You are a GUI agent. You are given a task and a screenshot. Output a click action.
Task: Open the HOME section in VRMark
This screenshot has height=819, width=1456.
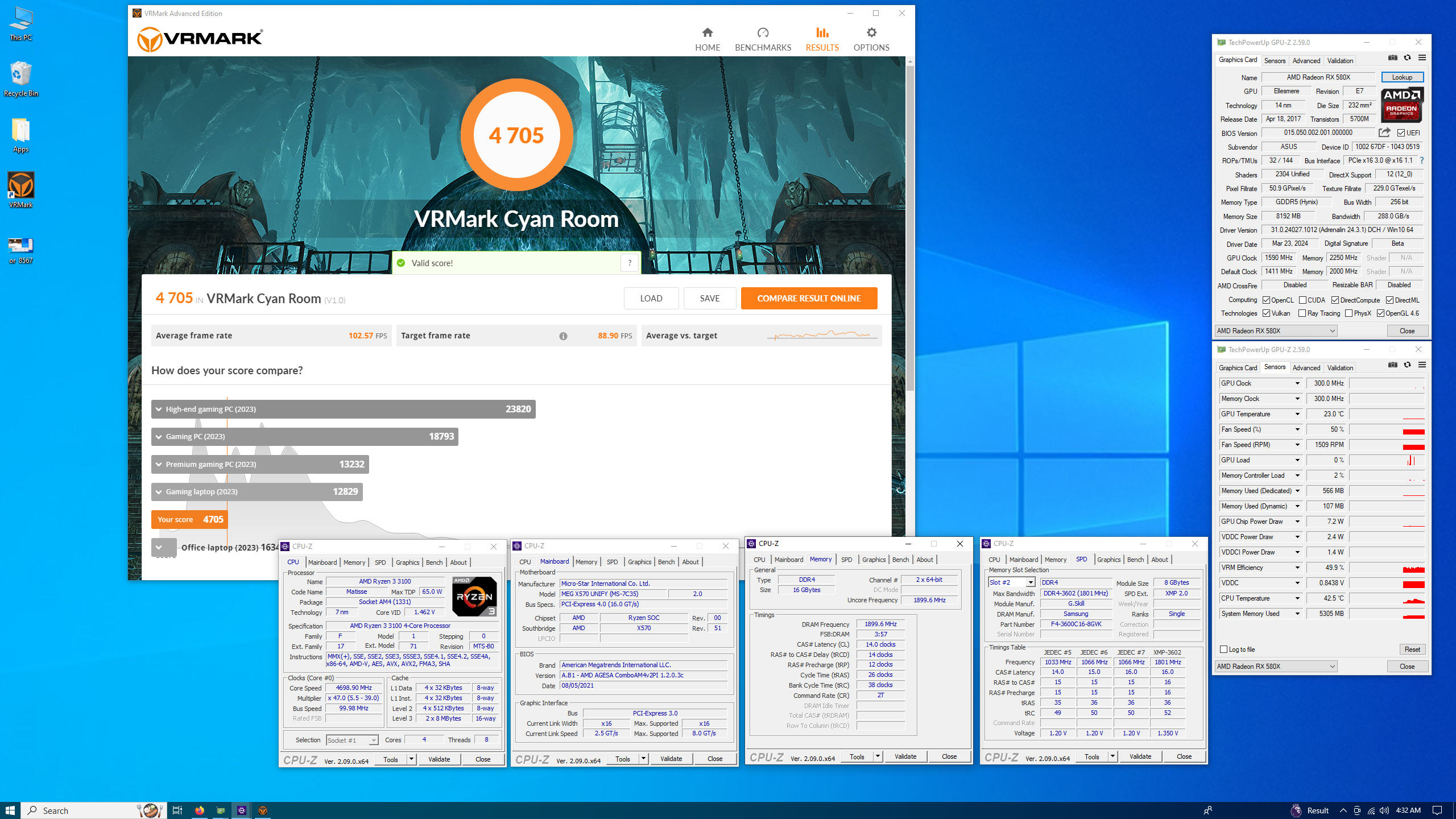707,39
